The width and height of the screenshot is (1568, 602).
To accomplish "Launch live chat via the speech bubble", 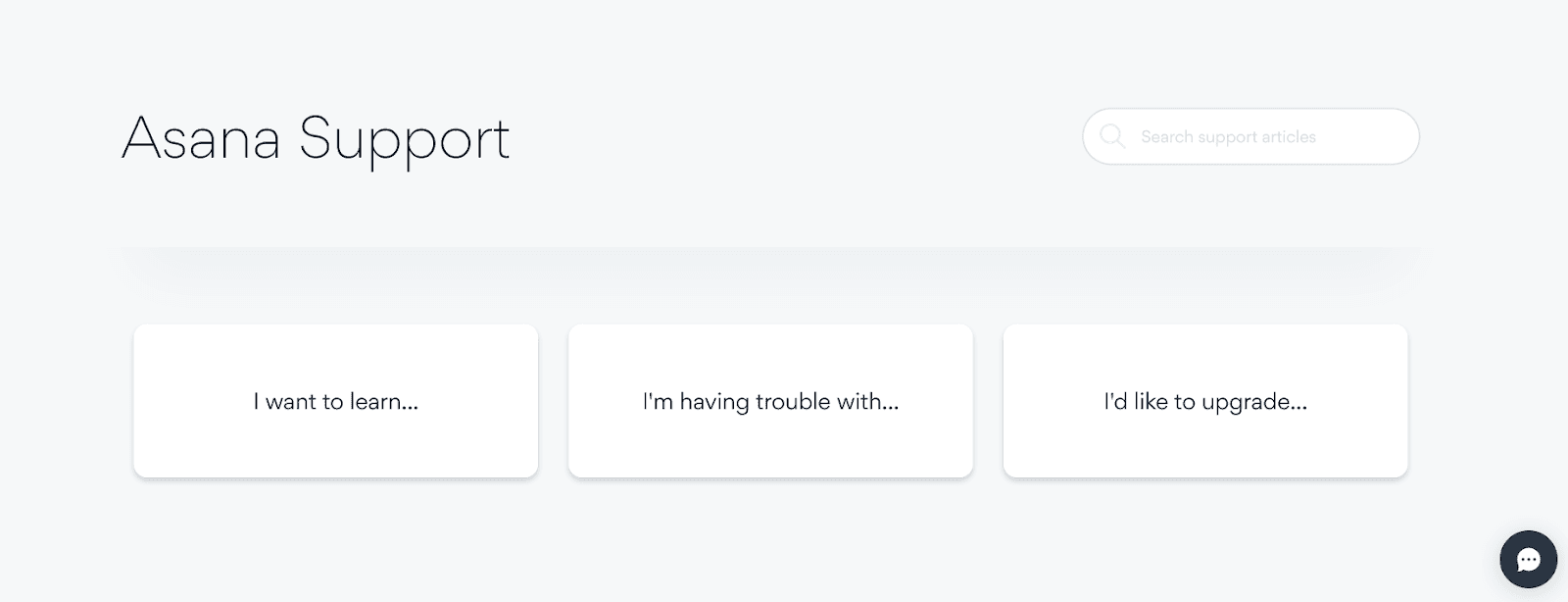I will tap(1528, 559).
